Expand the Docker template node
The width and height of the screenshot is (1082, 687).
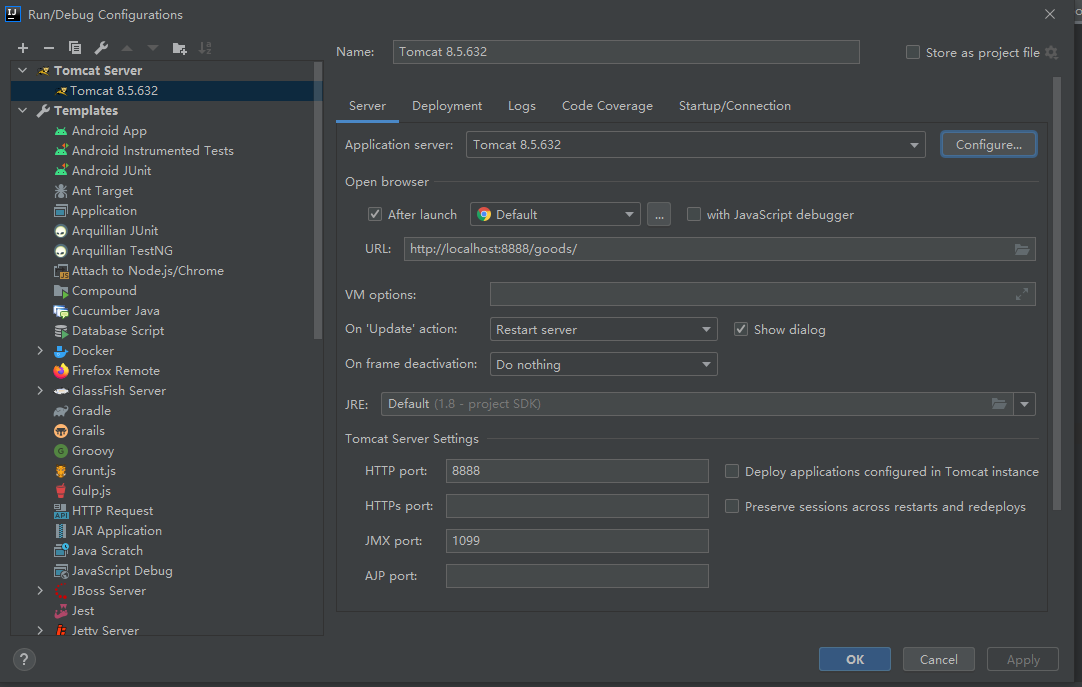coord(40,351)
